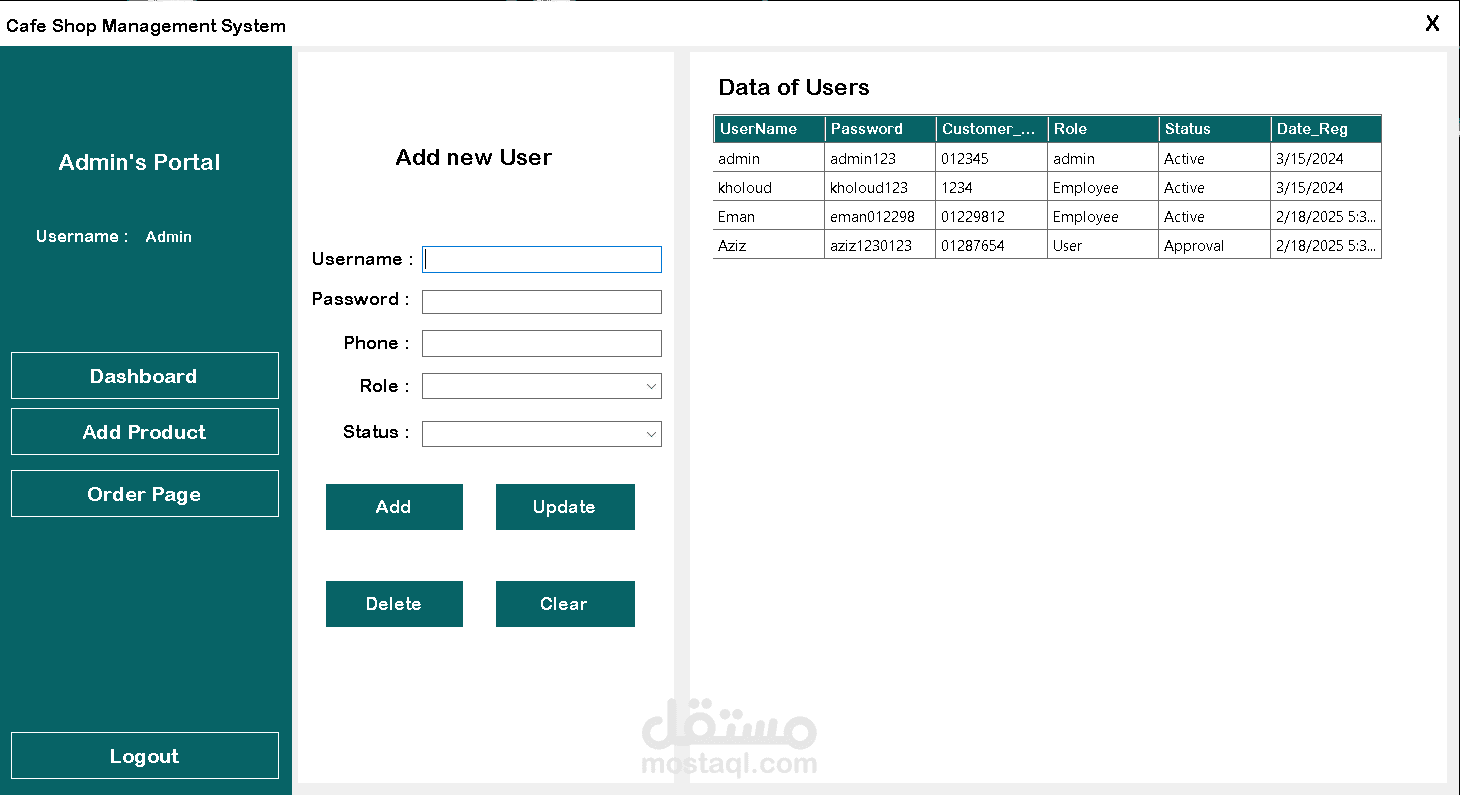Screen dimensions: 1460x795
Task: Select the kholoud row in users table
Action: 1047,187
